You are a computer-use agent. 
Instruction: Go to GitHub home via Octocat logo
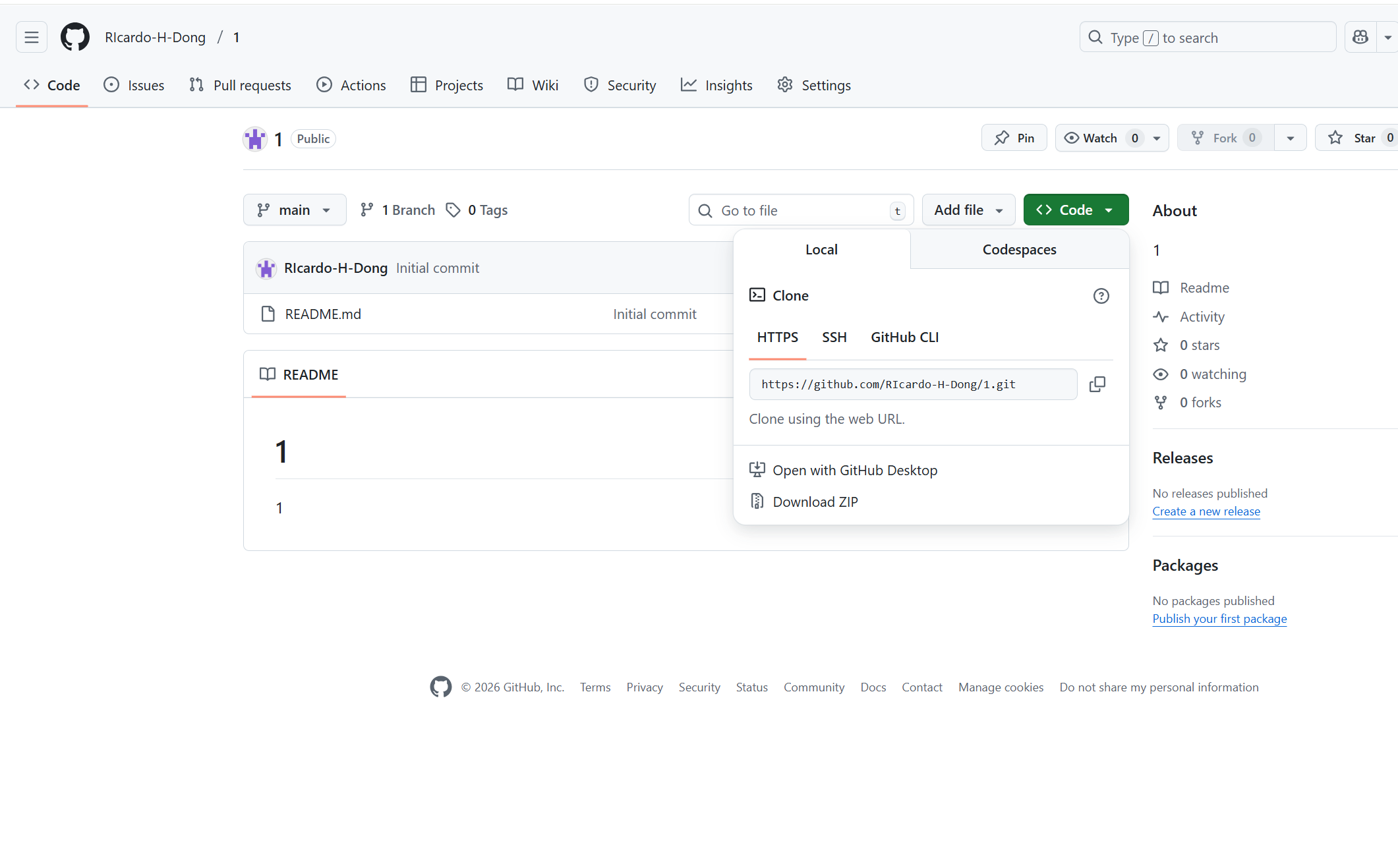click(x=74, y=38)
